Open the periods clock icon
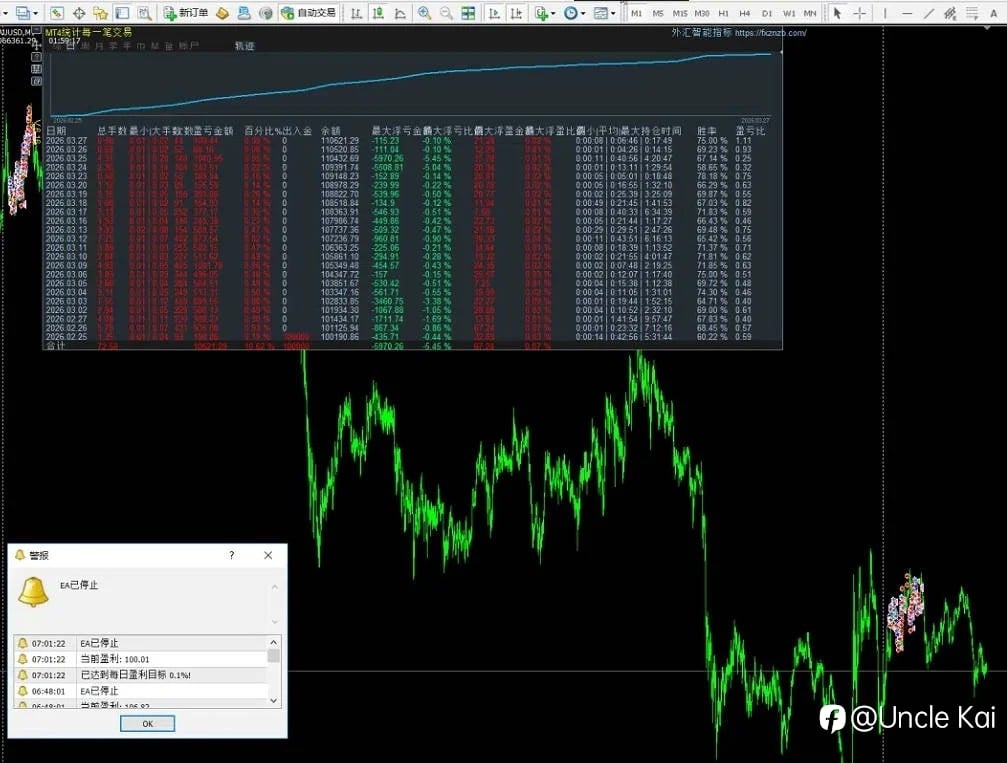Screen dimensions: 1007x763 tap(570, 13)
